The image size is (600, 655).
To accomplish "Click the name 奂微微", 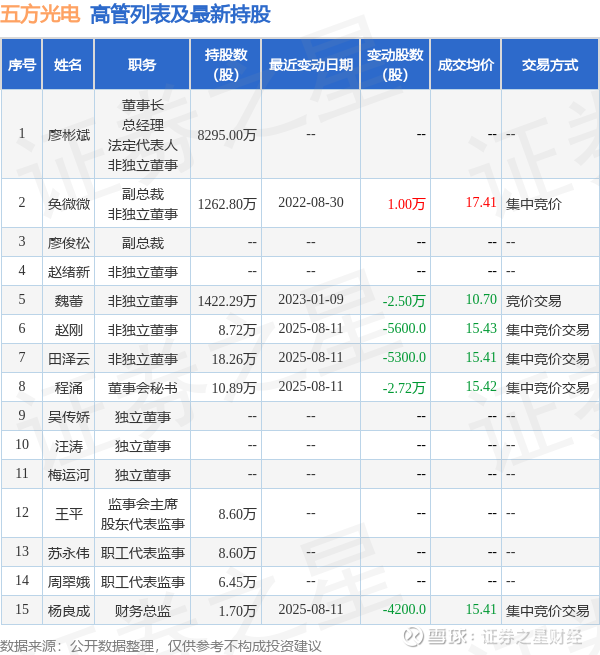I will (x=69, y=204).
